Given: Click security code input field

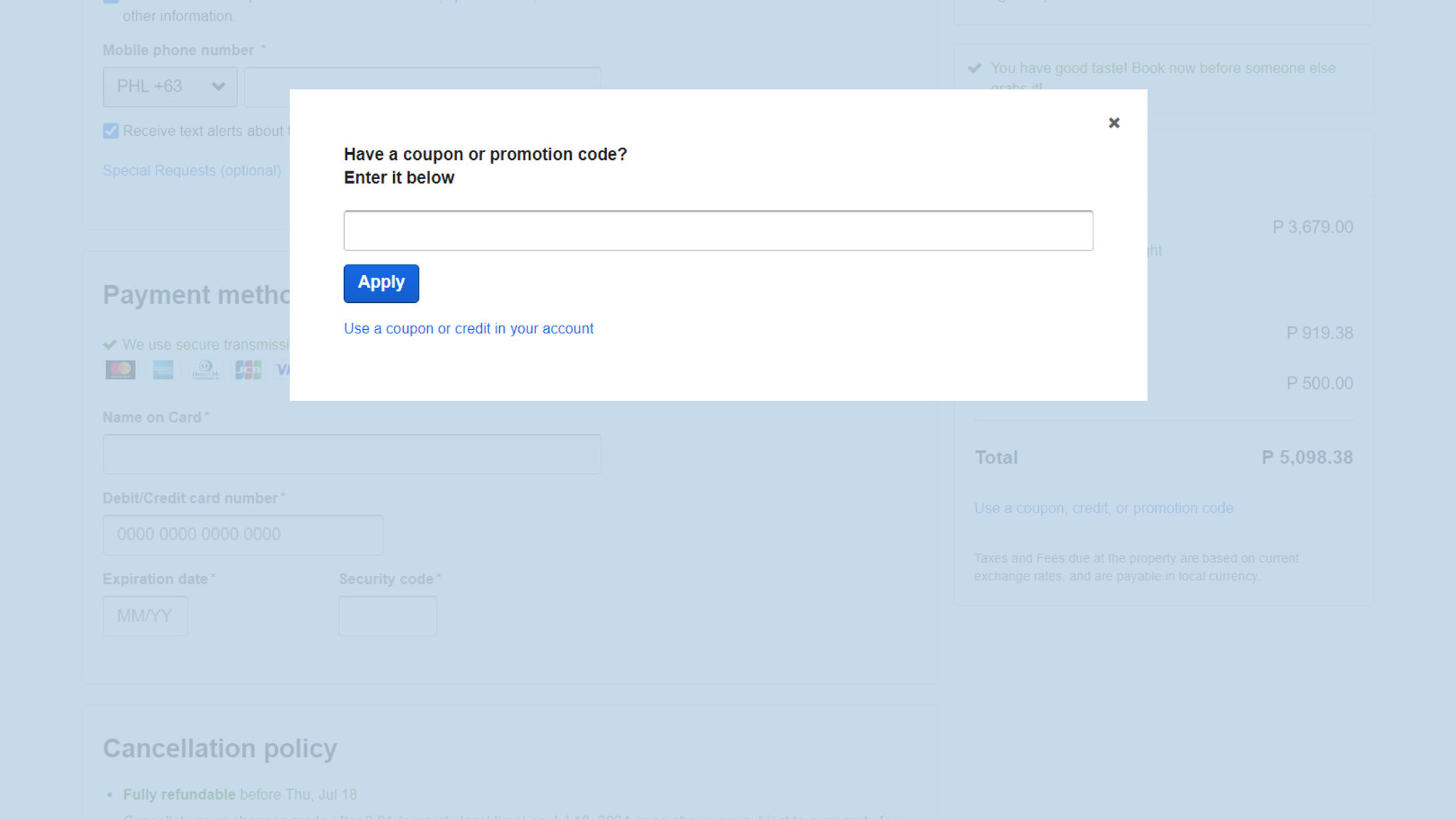Looking at the screenshot, I should click(x=388, y=615).
